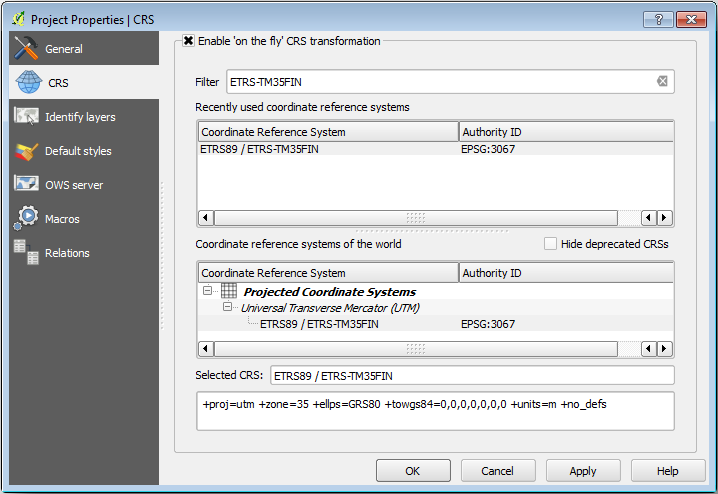Enable Hide deprecated CRSs checkbox
The width and height of the screenshot is (718, 494).
[550, 243]
